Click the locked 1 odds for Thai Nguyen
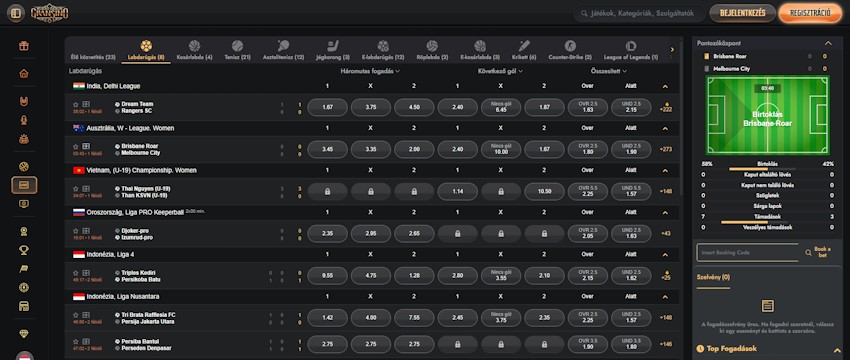The width and height of the screenshot is (850, 360). [x=327, y=191]
